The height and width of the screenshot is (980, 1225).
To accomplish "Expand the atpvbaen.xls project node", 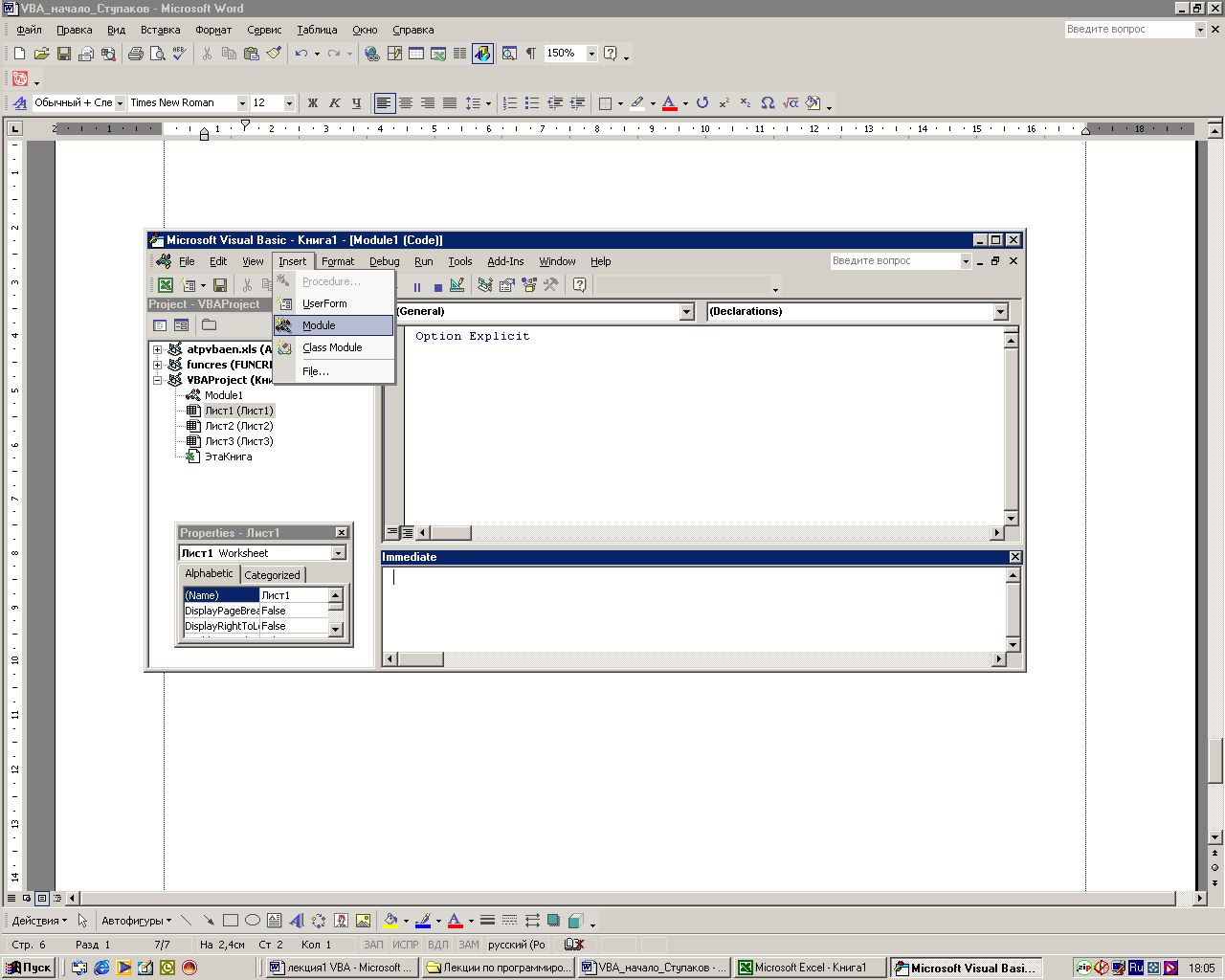I will coord(158,349).
